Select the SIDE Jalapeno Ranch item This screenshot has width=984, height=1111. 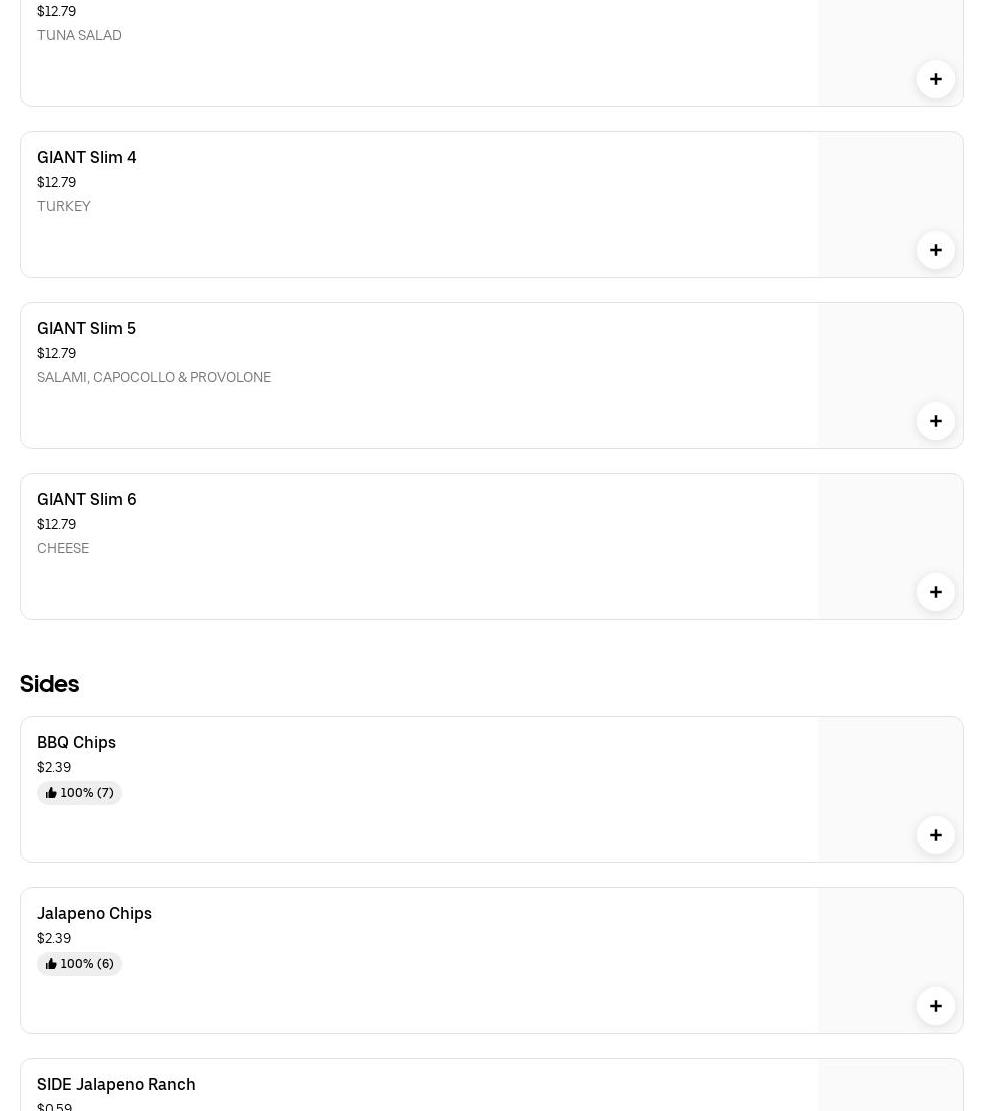(x=116, y=1085)
